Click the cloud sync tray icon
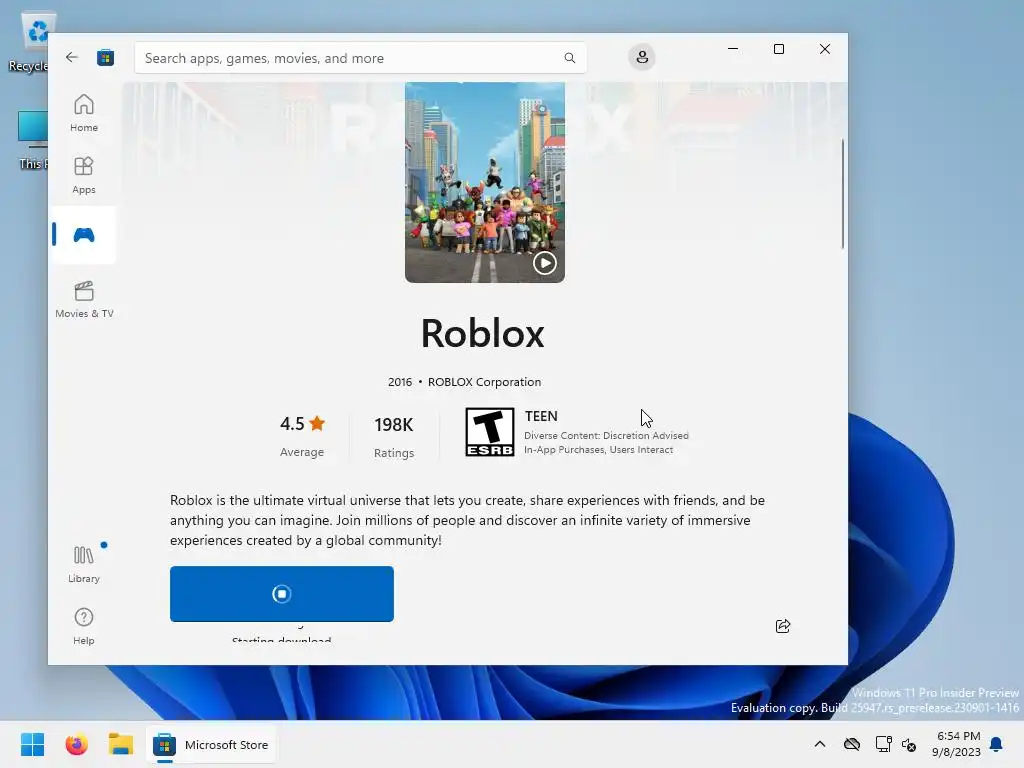The width and height of the screenshot is (1024, 768). point(852,744)
